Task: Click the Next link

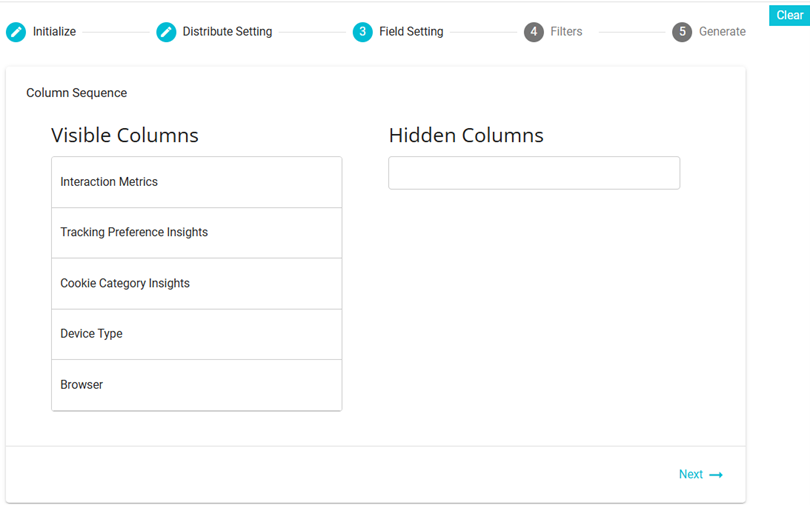Action: click(x=691, y=475)
